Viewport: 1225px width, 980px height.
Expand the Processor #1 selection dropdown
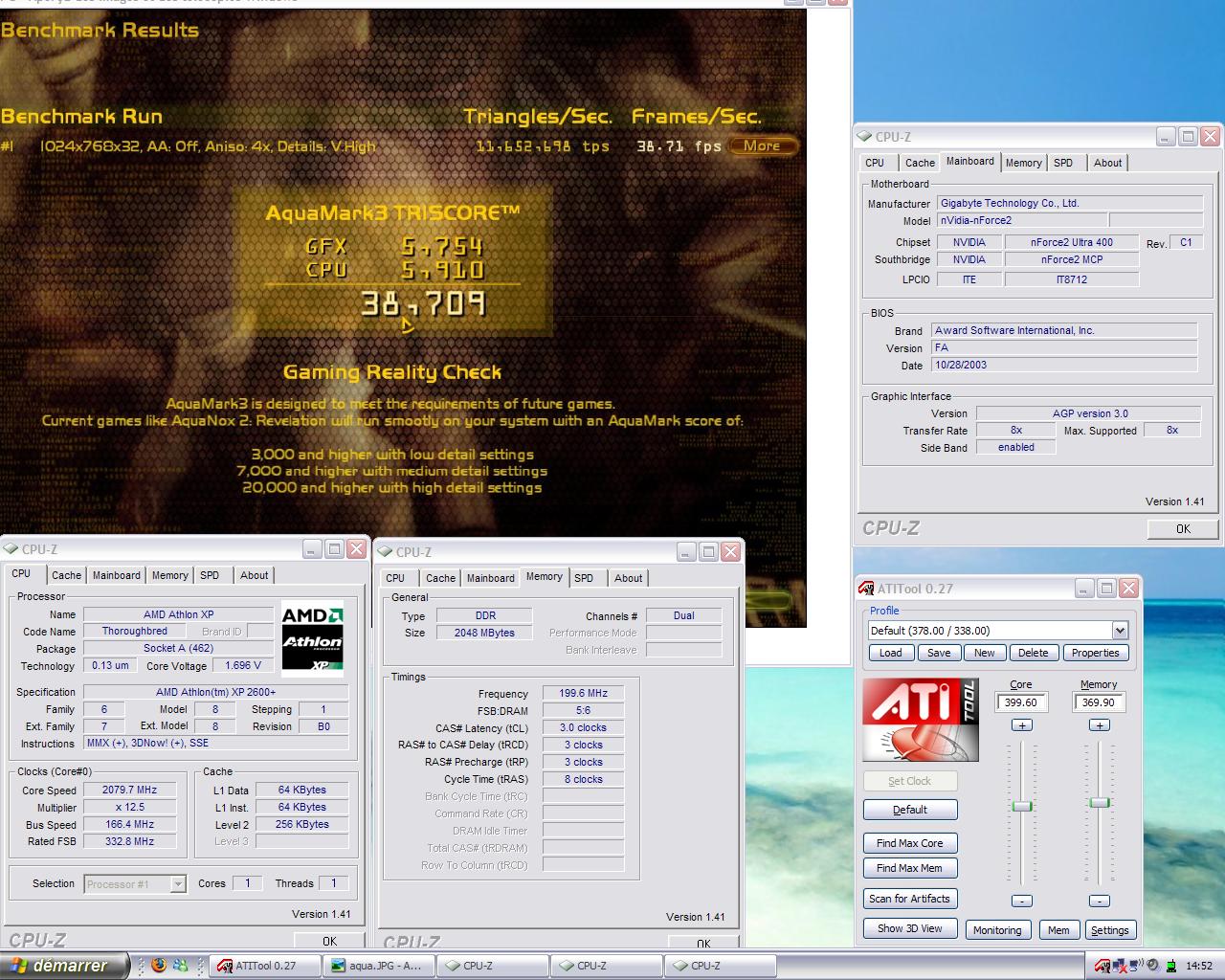tap(178, 884)
